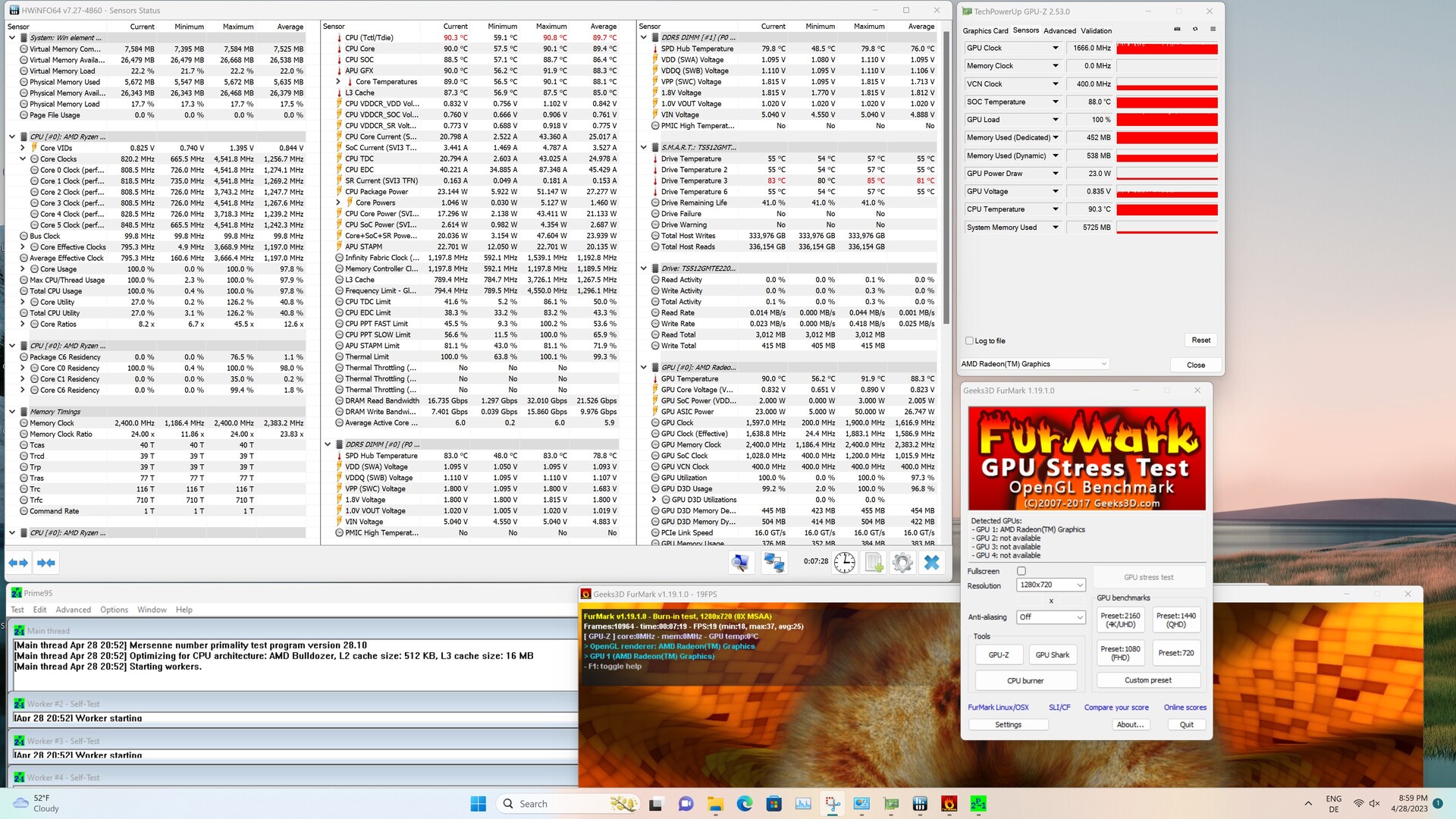Open File Explorer from taskbar
This screenshot has width=1456, height=819.
(x=715, y=804)
